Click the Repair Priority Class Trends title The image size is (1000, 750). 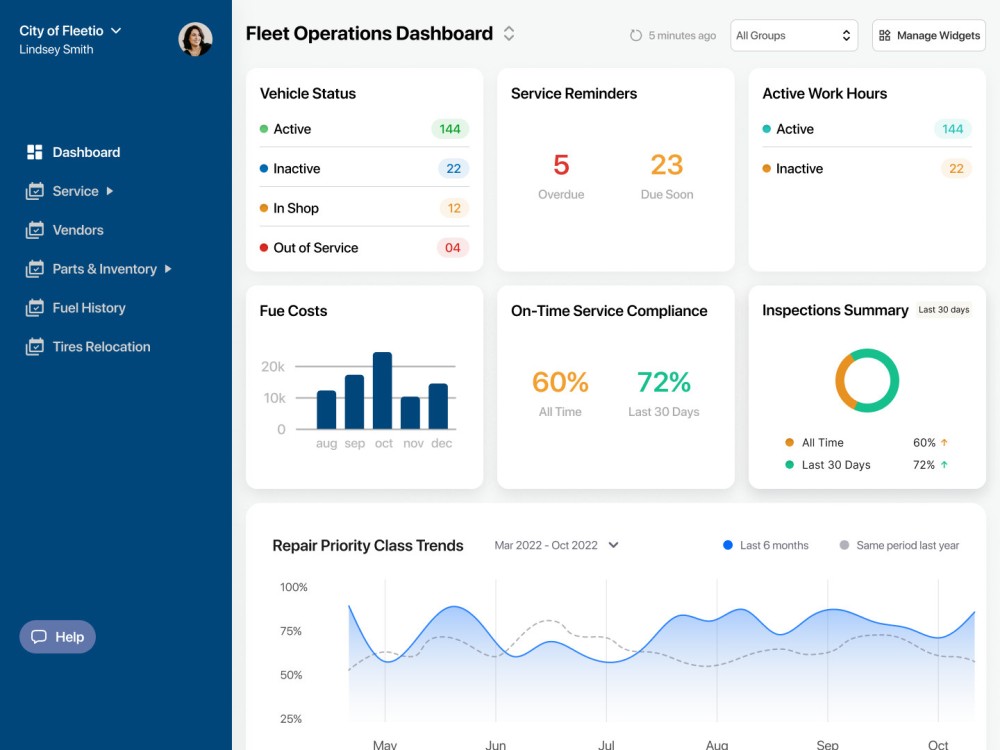[x=367, y=545]
